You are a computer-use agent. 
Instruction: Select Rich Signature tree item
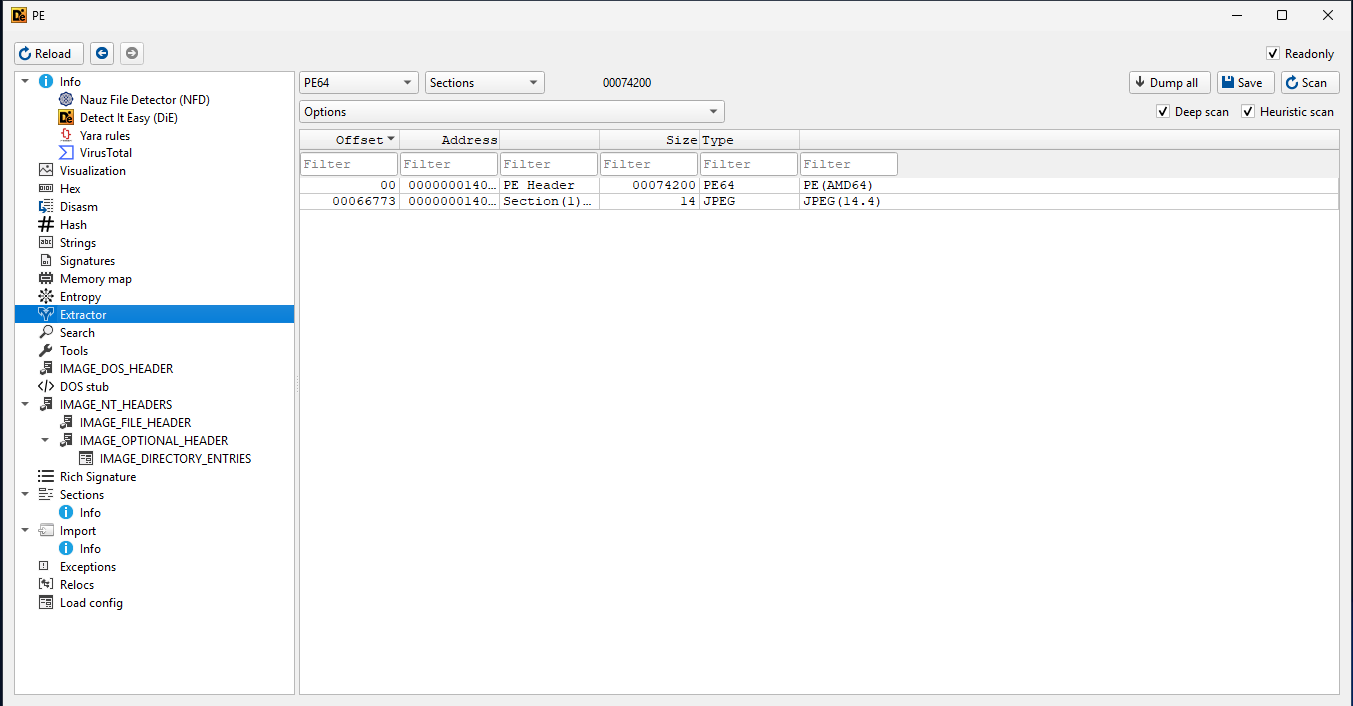(97, 477)
